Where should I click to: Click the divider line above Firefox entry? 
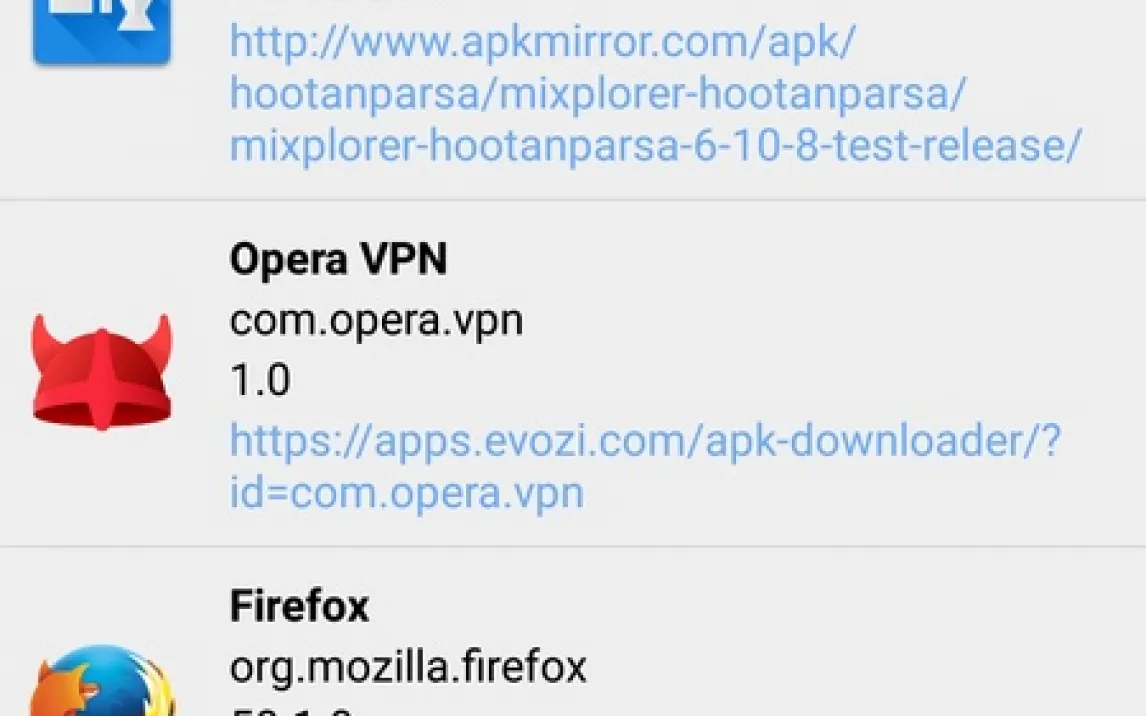click(573, 546)
